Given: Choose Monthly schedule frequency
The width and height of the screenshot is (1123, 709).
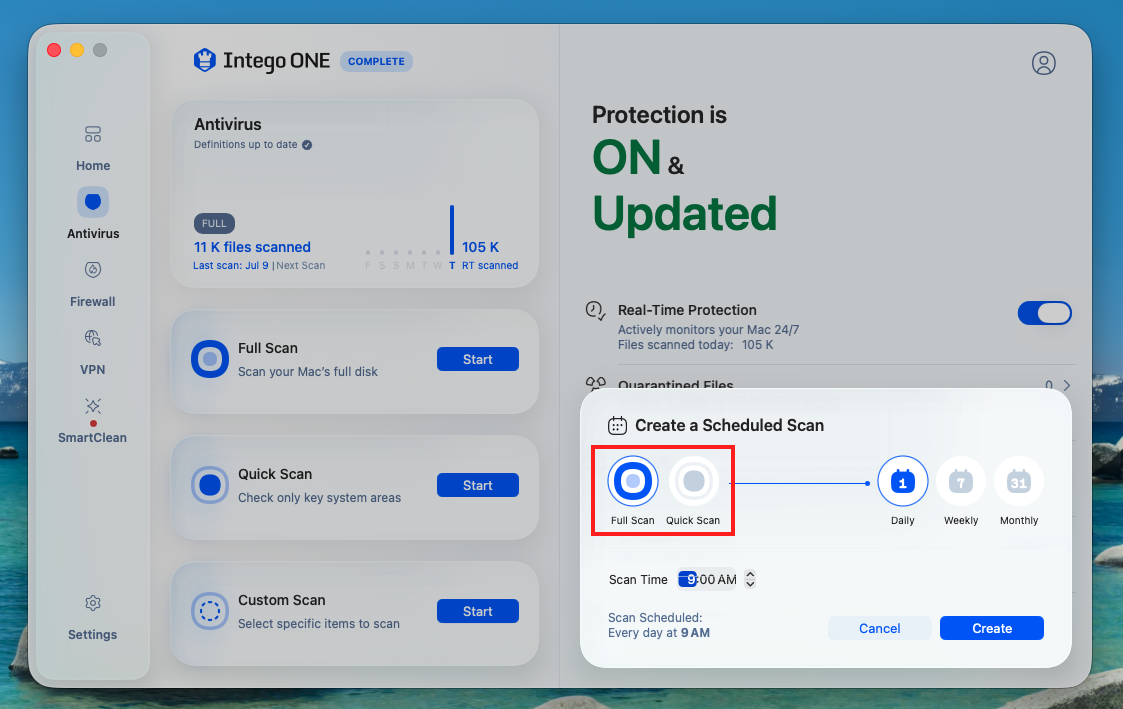Looking at the screenshot, I should pos(1018,481).
